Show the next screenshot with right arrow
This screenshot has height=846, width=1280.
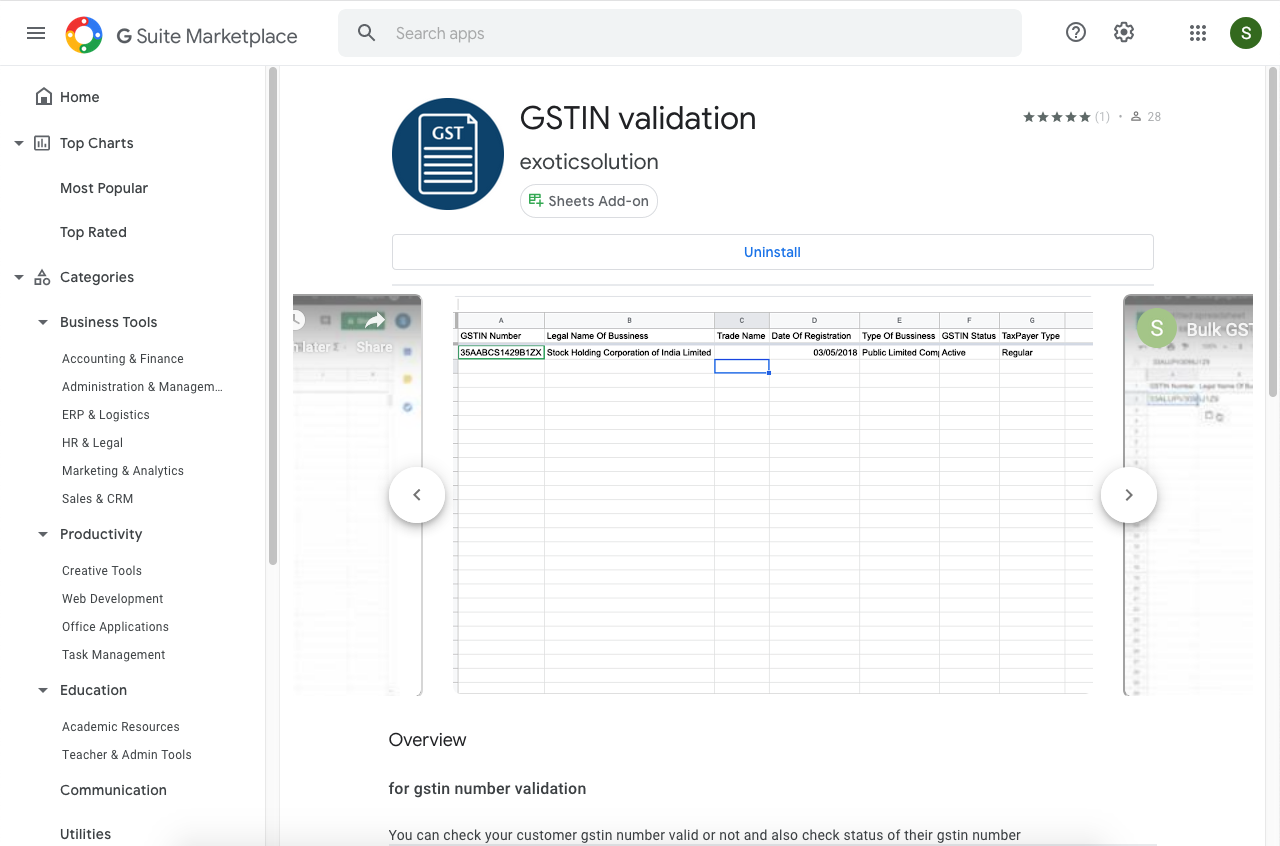click(1128, 494)
